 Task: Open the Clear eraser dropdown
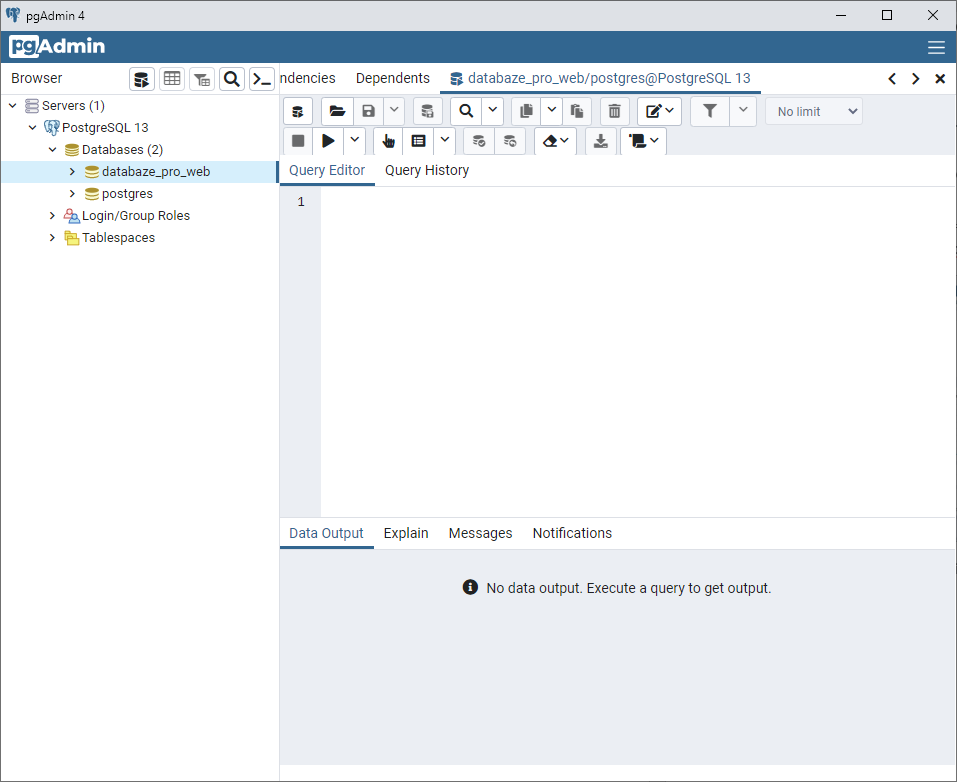[x=555, y=141]
